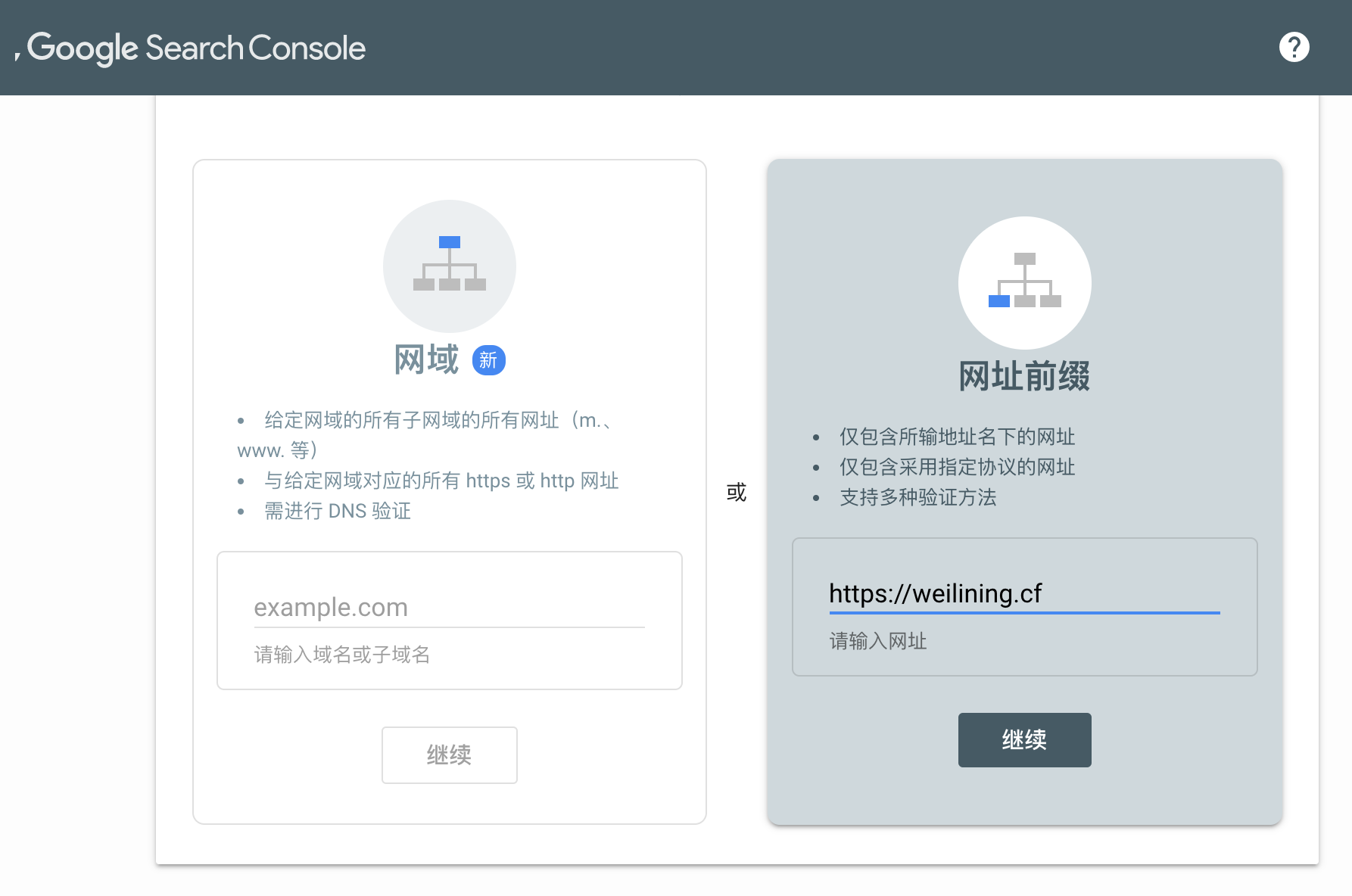Select the 网域 heading text
Screen dimensions: 1352x896
point(426,359)
